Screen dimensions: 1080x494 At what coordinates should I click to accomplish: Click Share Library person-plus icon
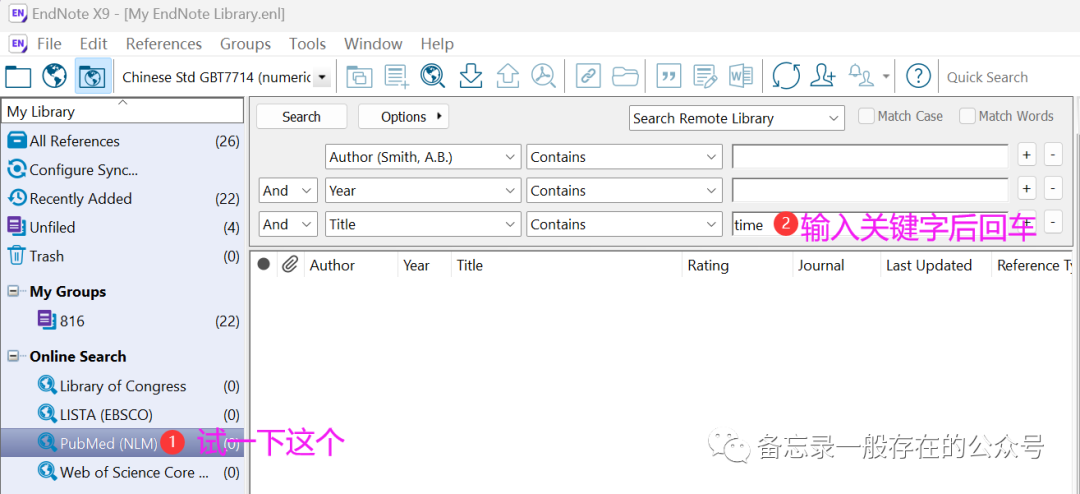point(822,76)
